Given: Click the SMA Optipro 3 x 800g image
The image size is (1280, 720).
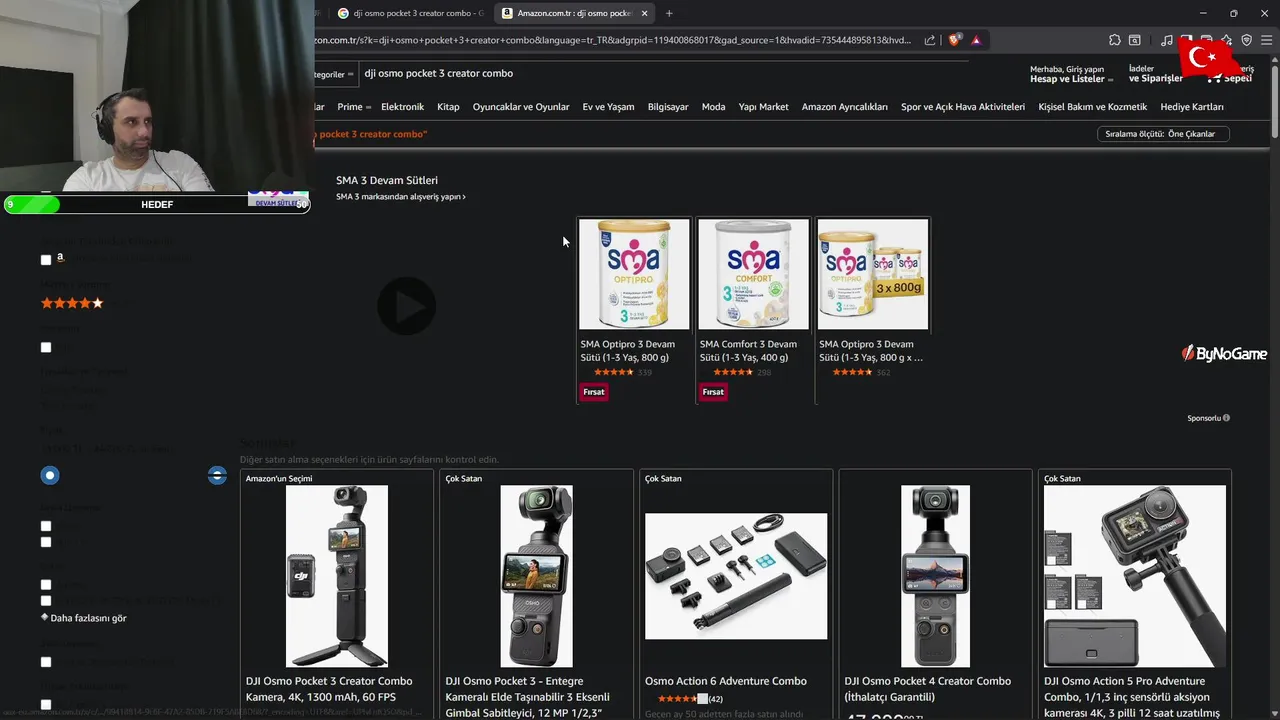Looking at the screenshot, I should tap(873, 274).
